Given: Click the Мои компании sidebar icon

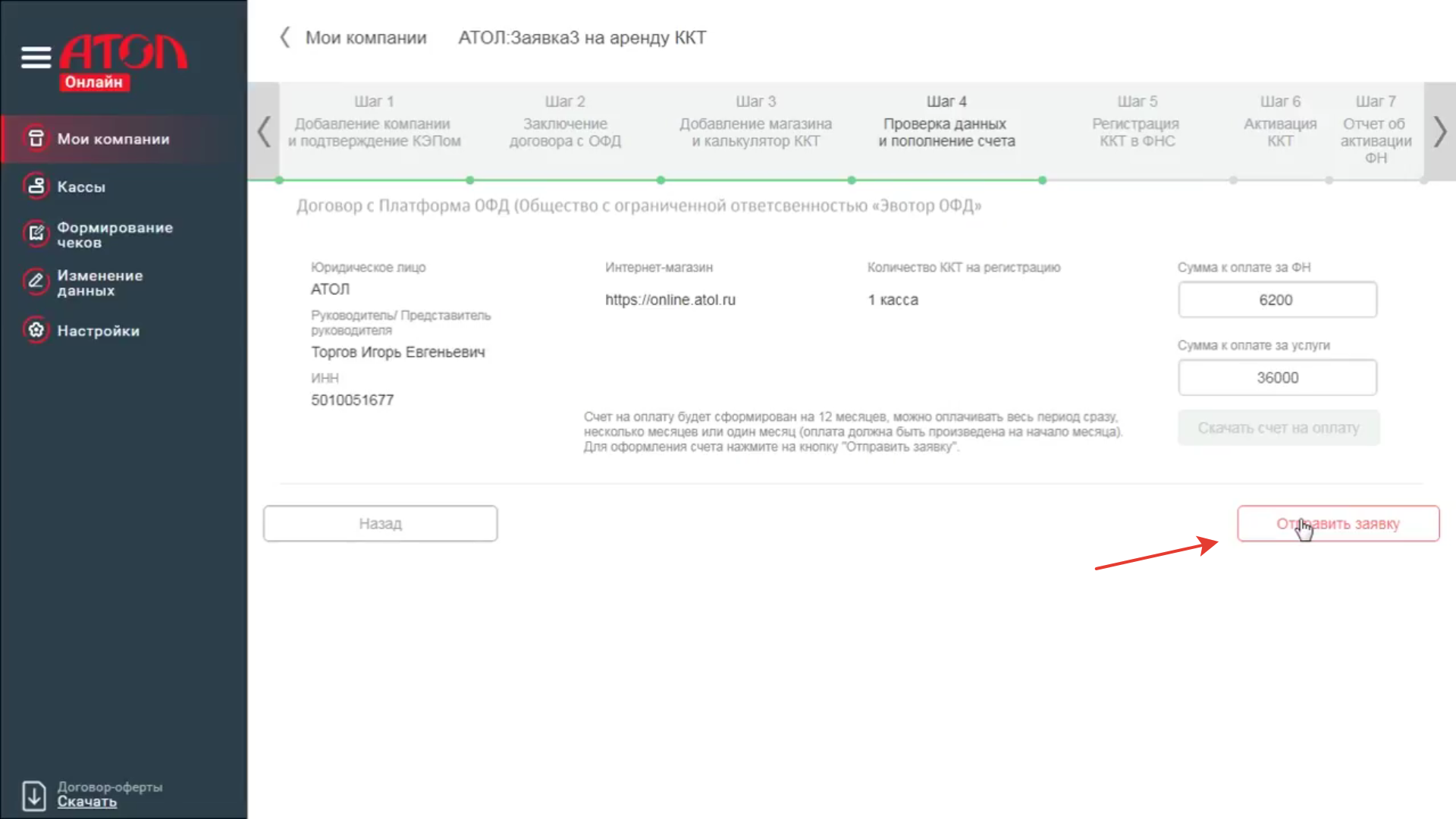Looking at the screenshot, I should (36, 139).
